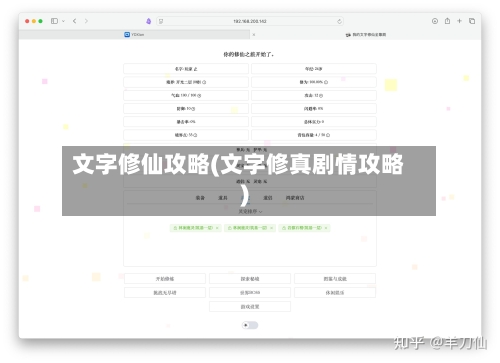
Task: Click the address bar showing 192.168.200.142
Action: 250,21
